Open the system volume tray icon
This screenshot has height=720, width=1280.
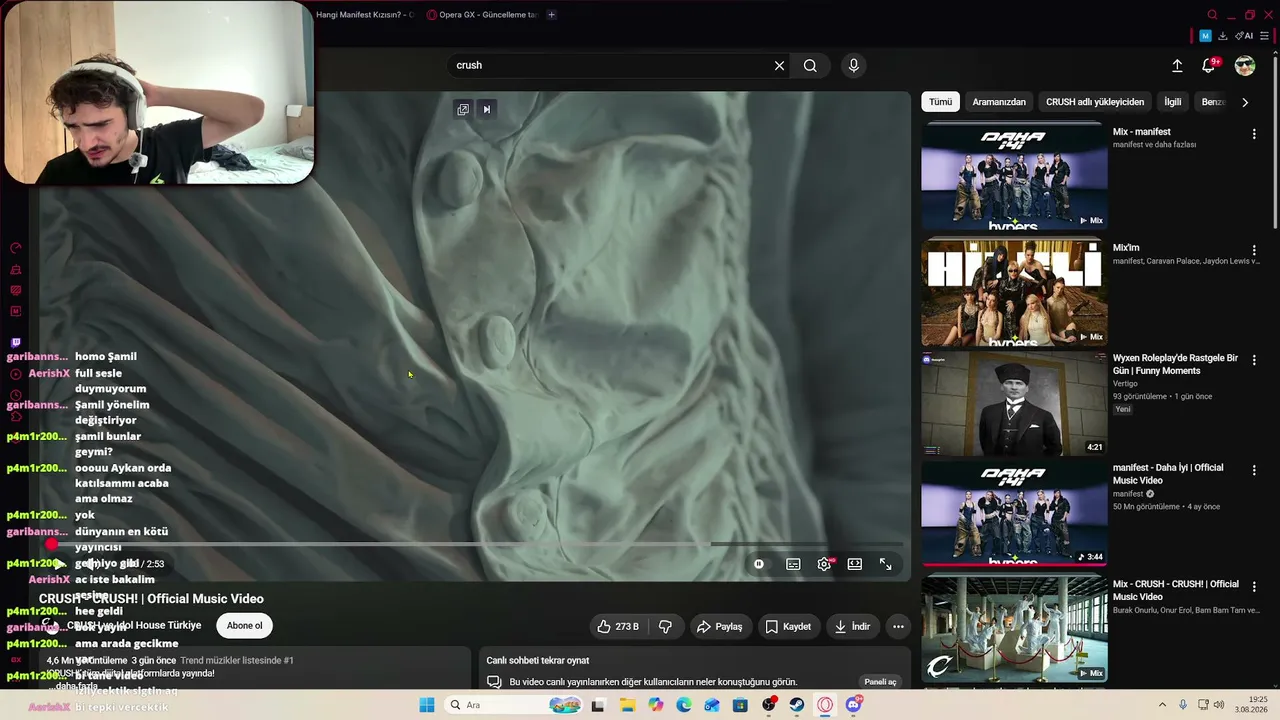click(1218, 705)
